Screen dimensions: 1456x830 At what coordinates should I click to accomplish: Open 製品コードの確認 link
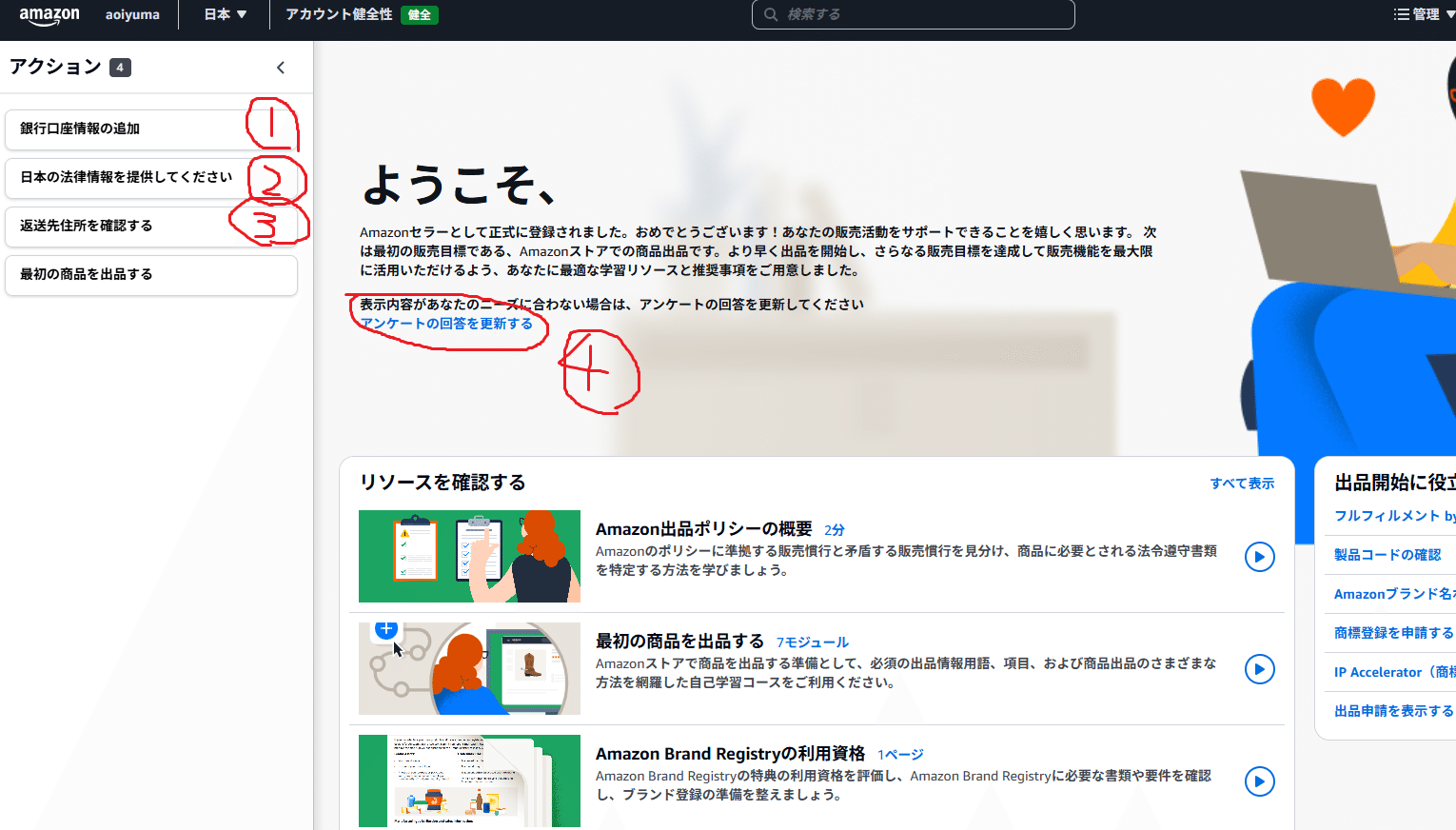tap(1387, 555)
